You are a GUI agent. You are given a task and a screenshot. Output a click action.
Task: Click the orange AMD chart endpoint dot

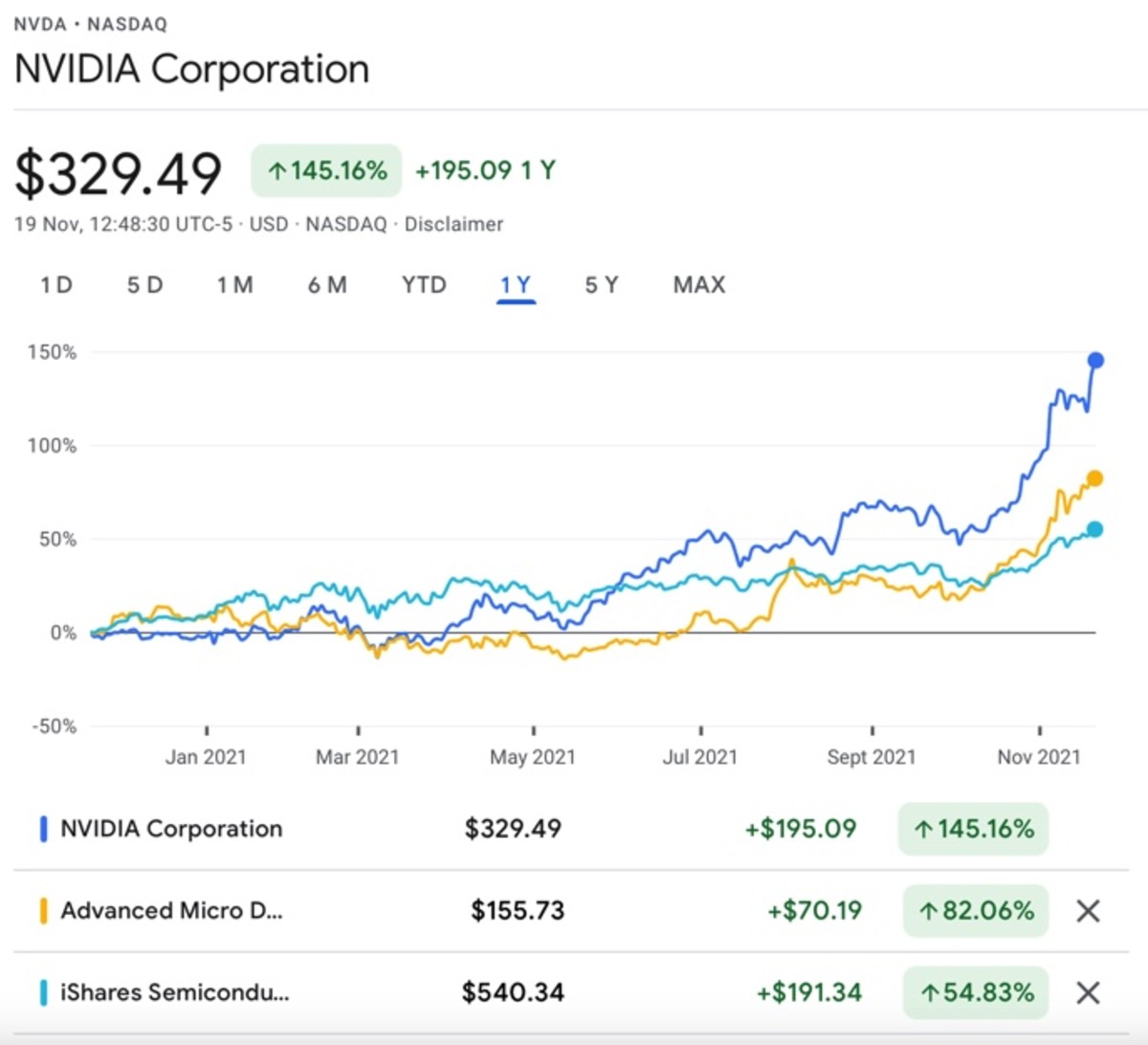1094,478
